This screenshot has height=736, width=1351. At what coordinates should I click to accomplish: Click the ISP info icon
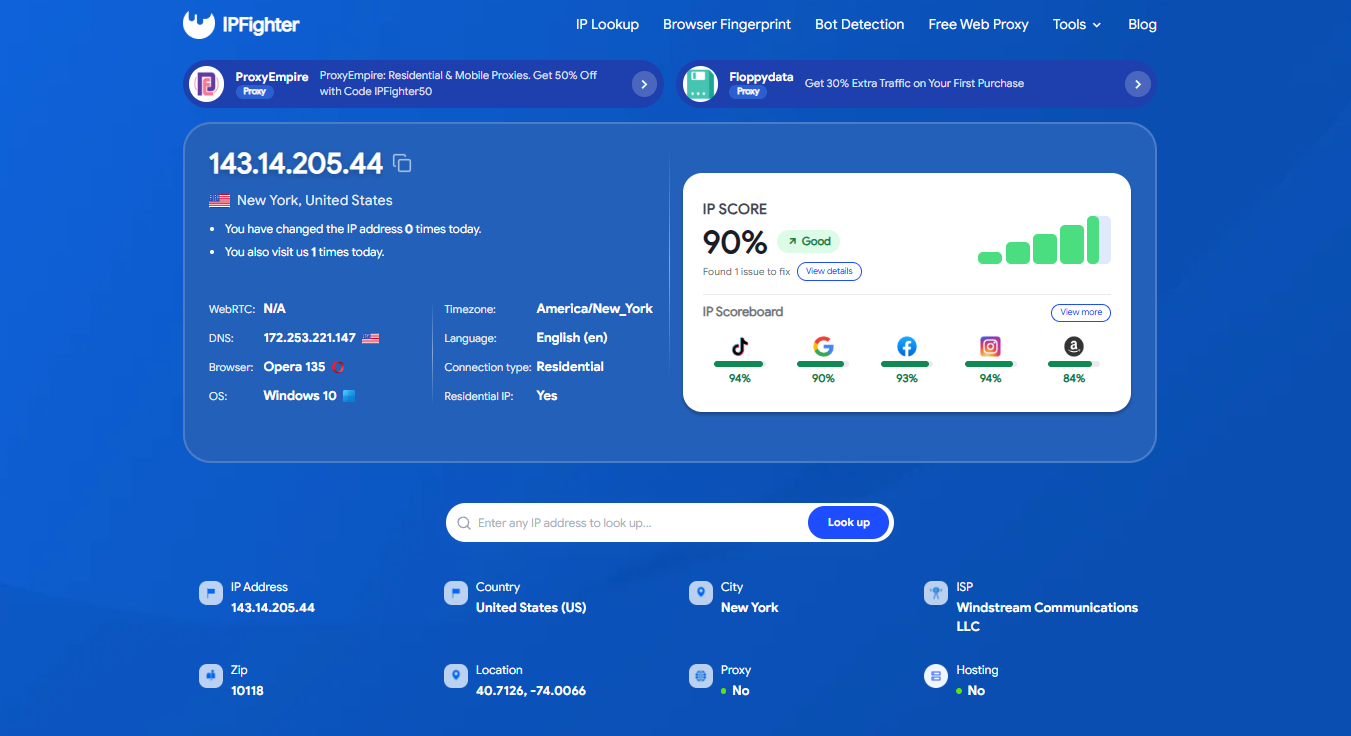(936, 593)
